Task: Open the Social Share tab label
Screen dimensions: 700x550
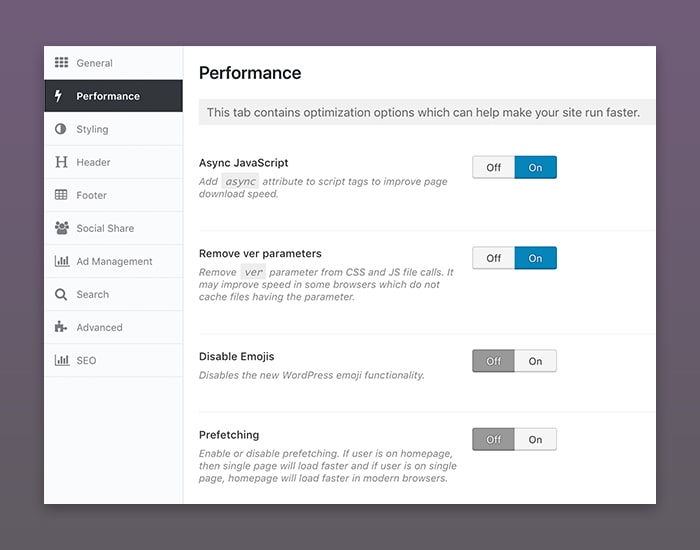Action: pos(105,228)
